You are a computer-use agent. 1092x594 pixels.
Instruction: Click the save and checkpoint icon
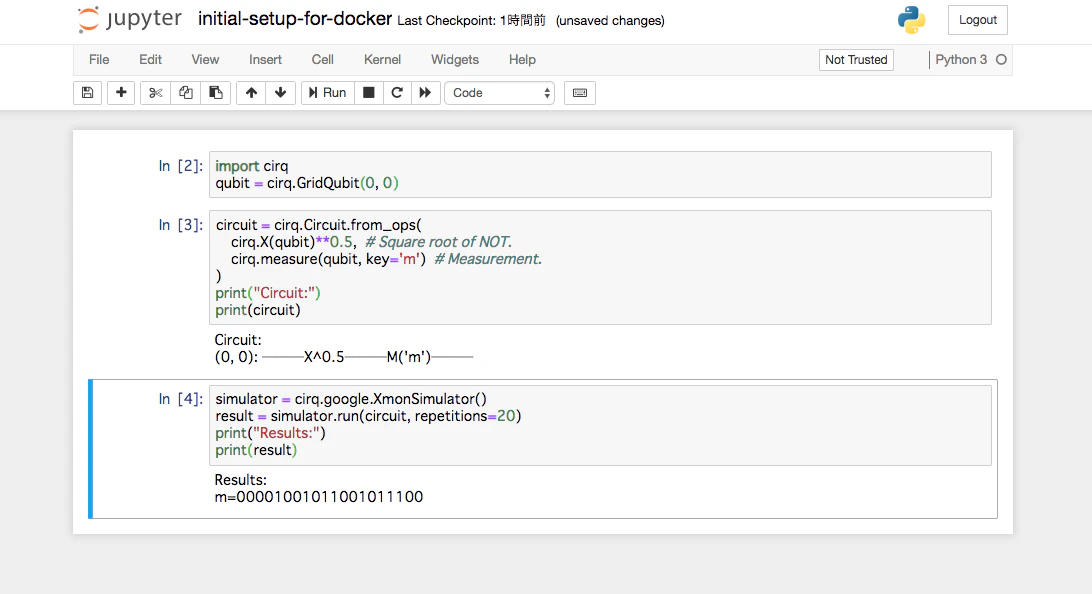(88, 93)
